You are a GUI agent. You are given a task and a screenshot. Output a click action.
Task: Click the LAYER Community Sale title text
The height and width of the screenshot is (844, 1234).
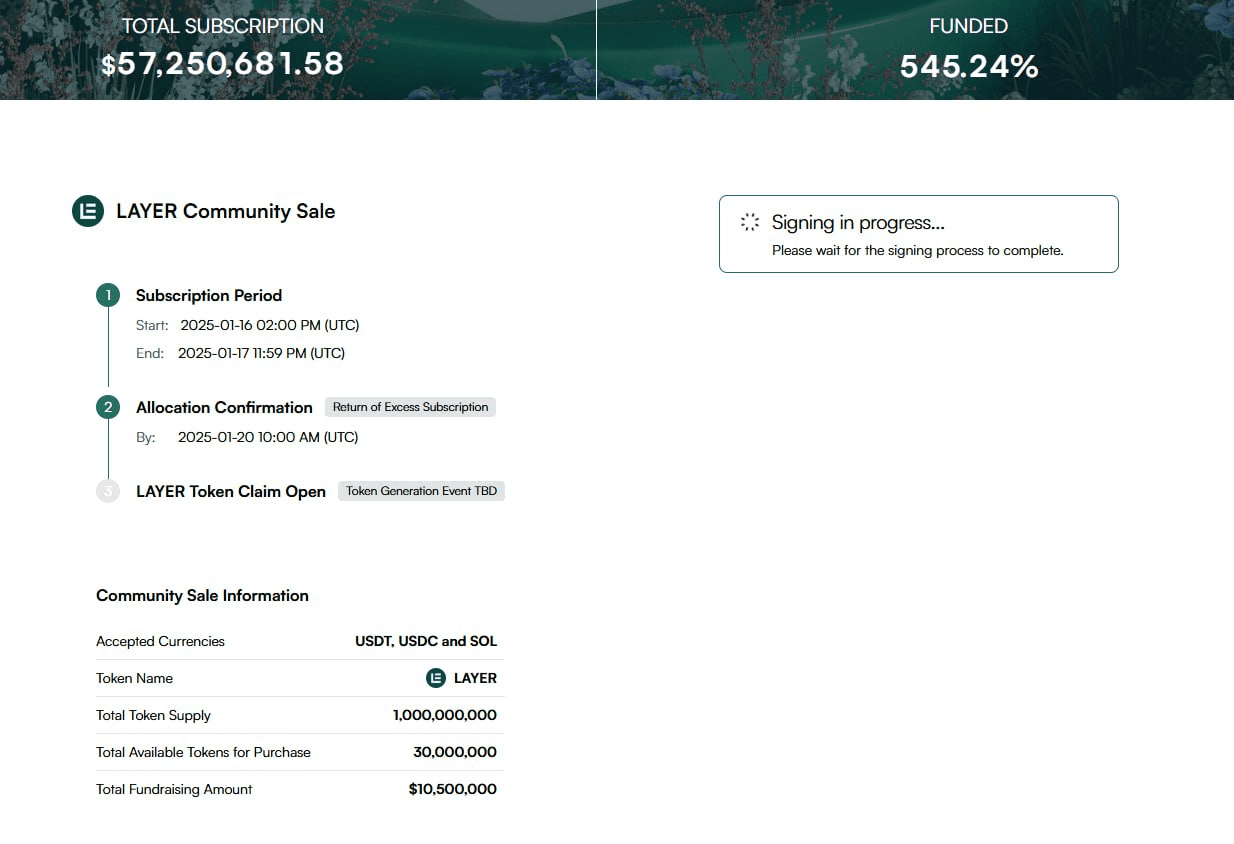(x=226, y=211)
